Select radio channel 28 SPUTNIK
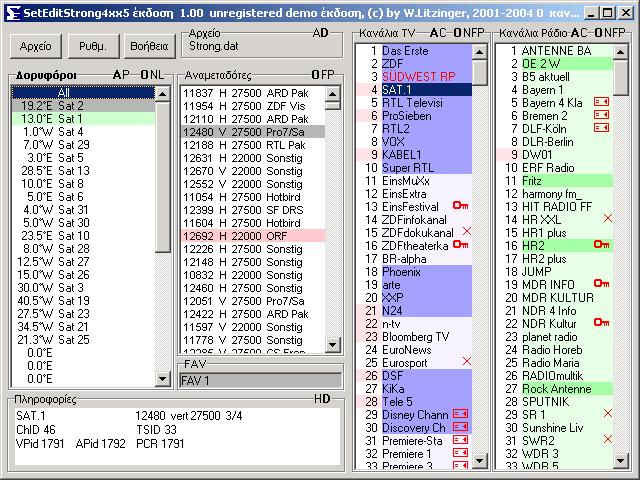The image size is (640, 480). pyautogui.click(x=555, y=402)
